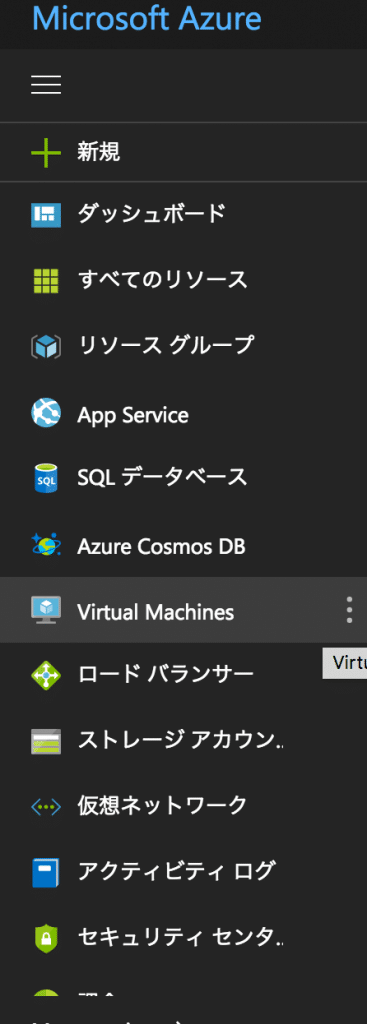The image size is (367, 1024).
Task: Go to the Microsoft Azure home title
Action: [x=147, y=18]
